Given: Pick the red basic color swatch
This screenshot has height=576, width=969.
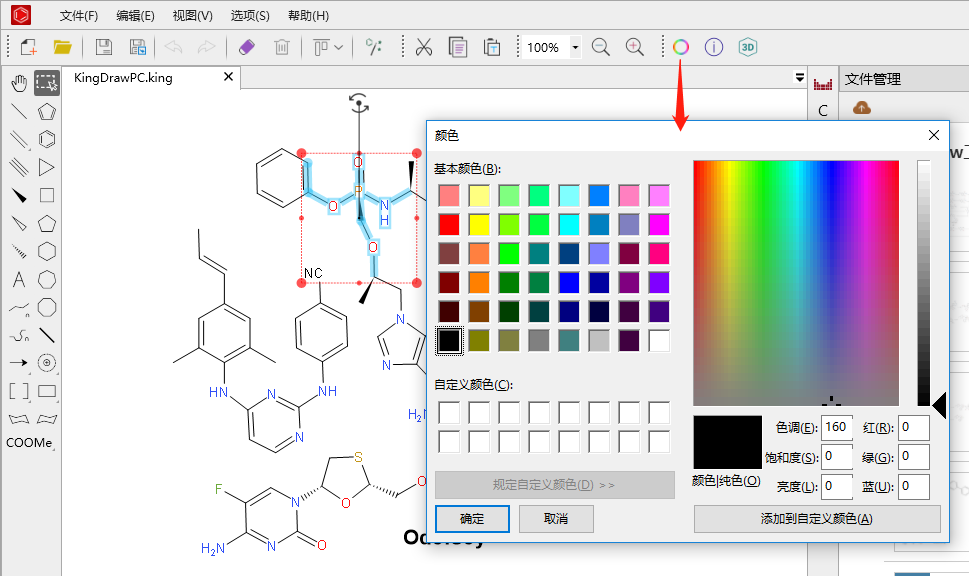Looking at the screenshot, I should [x=449, y=224].
